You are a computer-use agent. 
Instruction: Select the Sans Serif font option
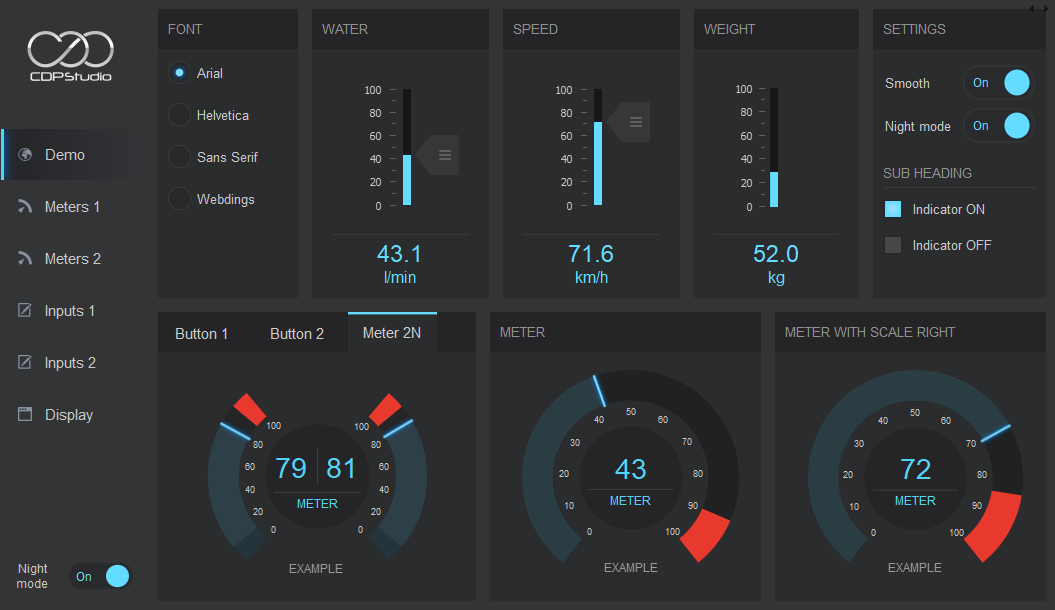click(179, 157)
